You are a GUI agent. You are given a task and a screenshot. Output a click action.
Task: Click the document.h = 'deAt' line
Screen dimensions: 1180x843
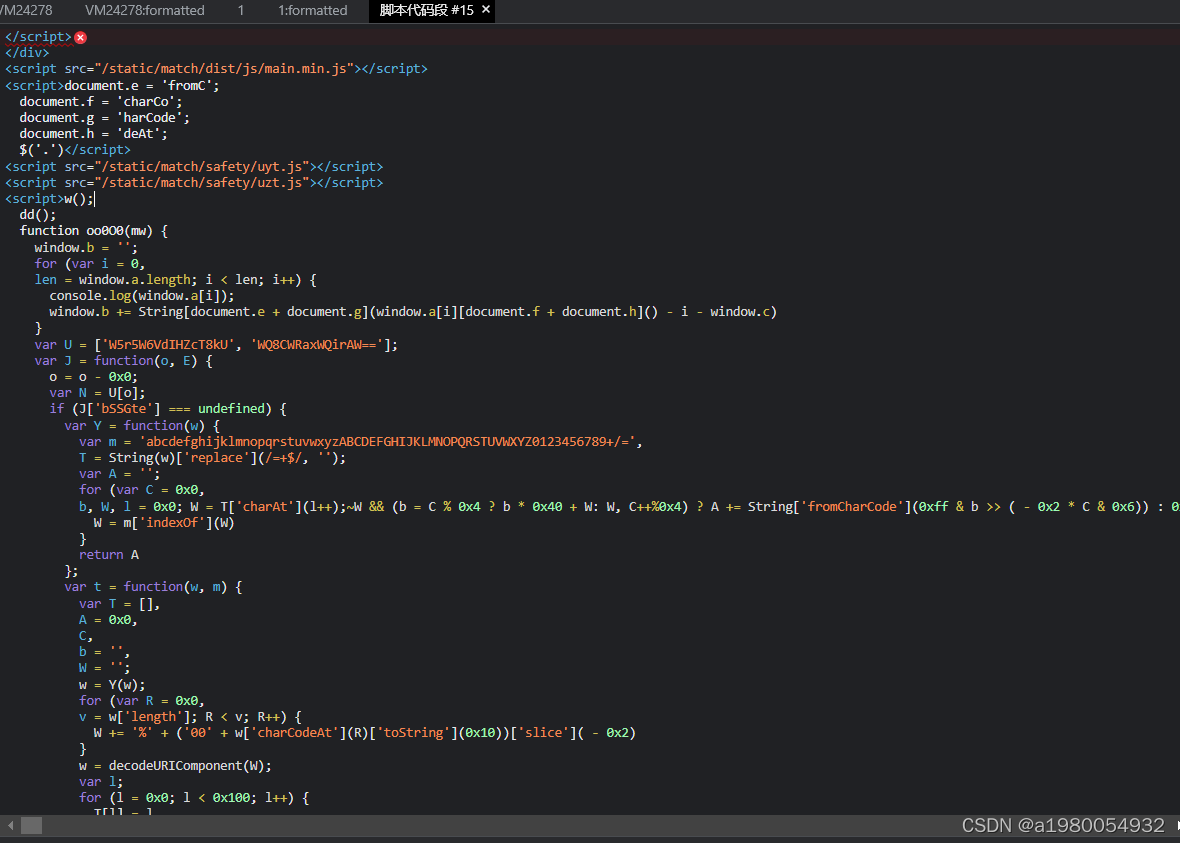(93, 134)
